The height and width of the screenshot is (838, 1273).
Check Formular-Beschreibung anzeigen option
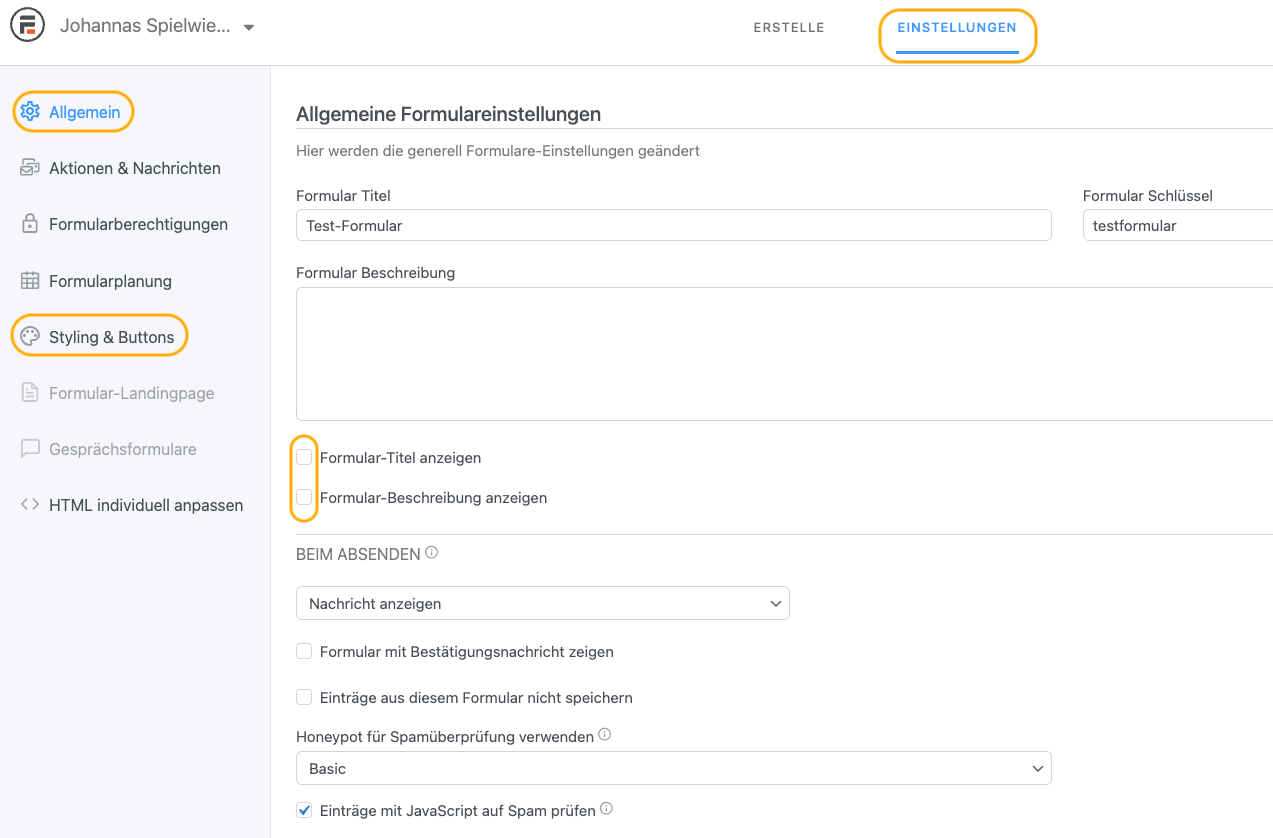coord(304,498)
